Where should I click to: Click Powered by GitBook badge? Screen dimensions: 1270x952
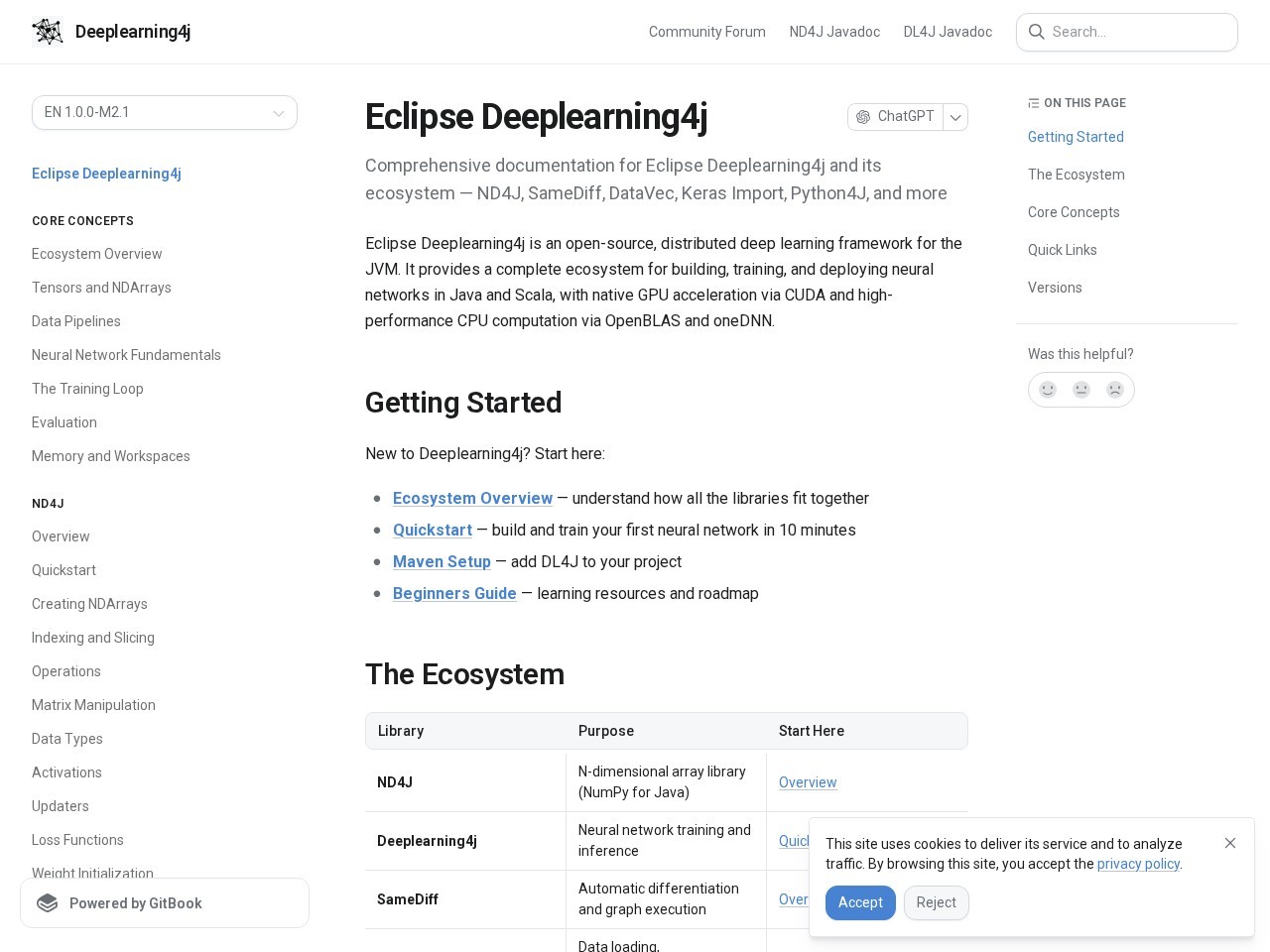click(165, 903)
